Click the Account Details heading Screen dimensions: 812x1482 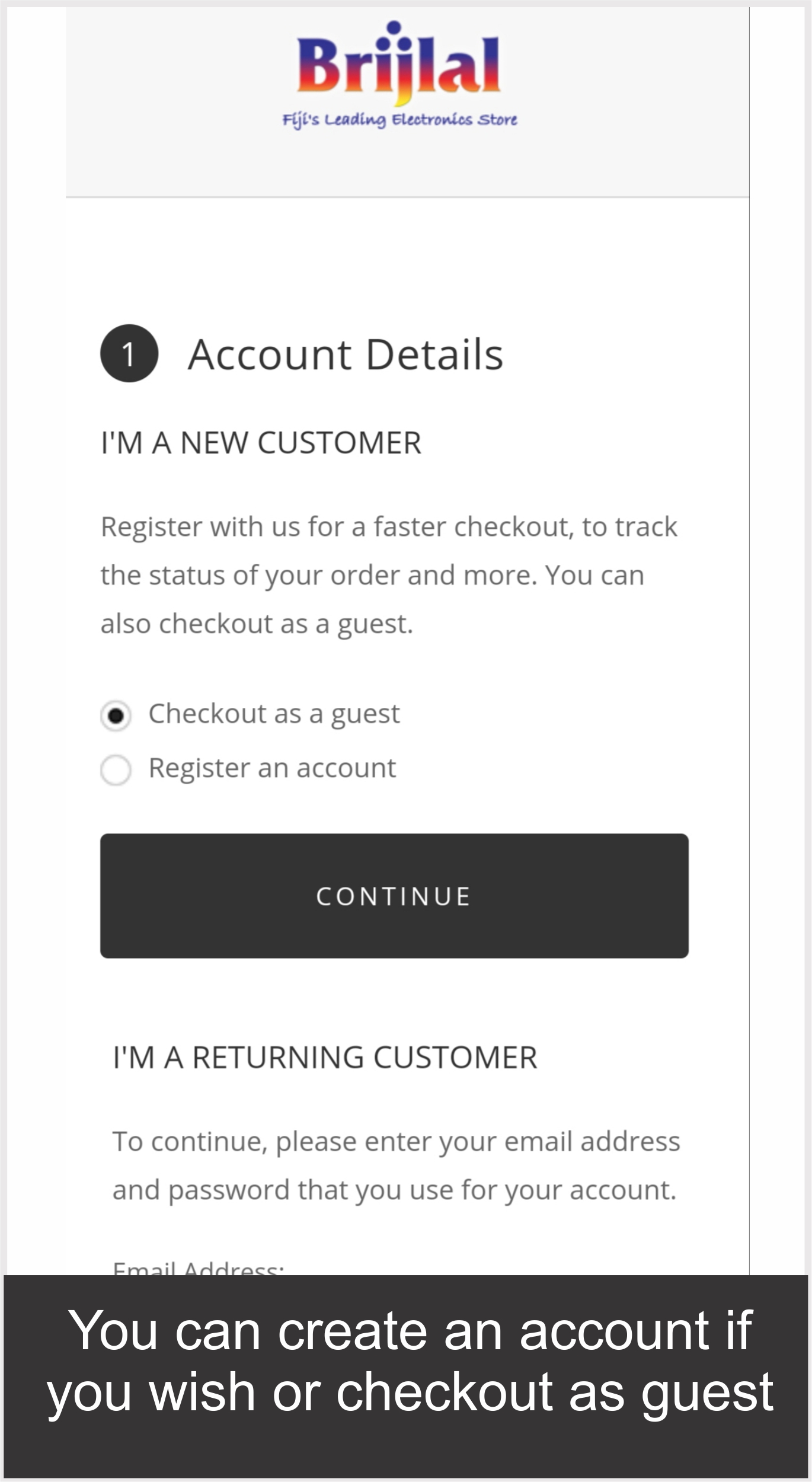click(346, 354)
